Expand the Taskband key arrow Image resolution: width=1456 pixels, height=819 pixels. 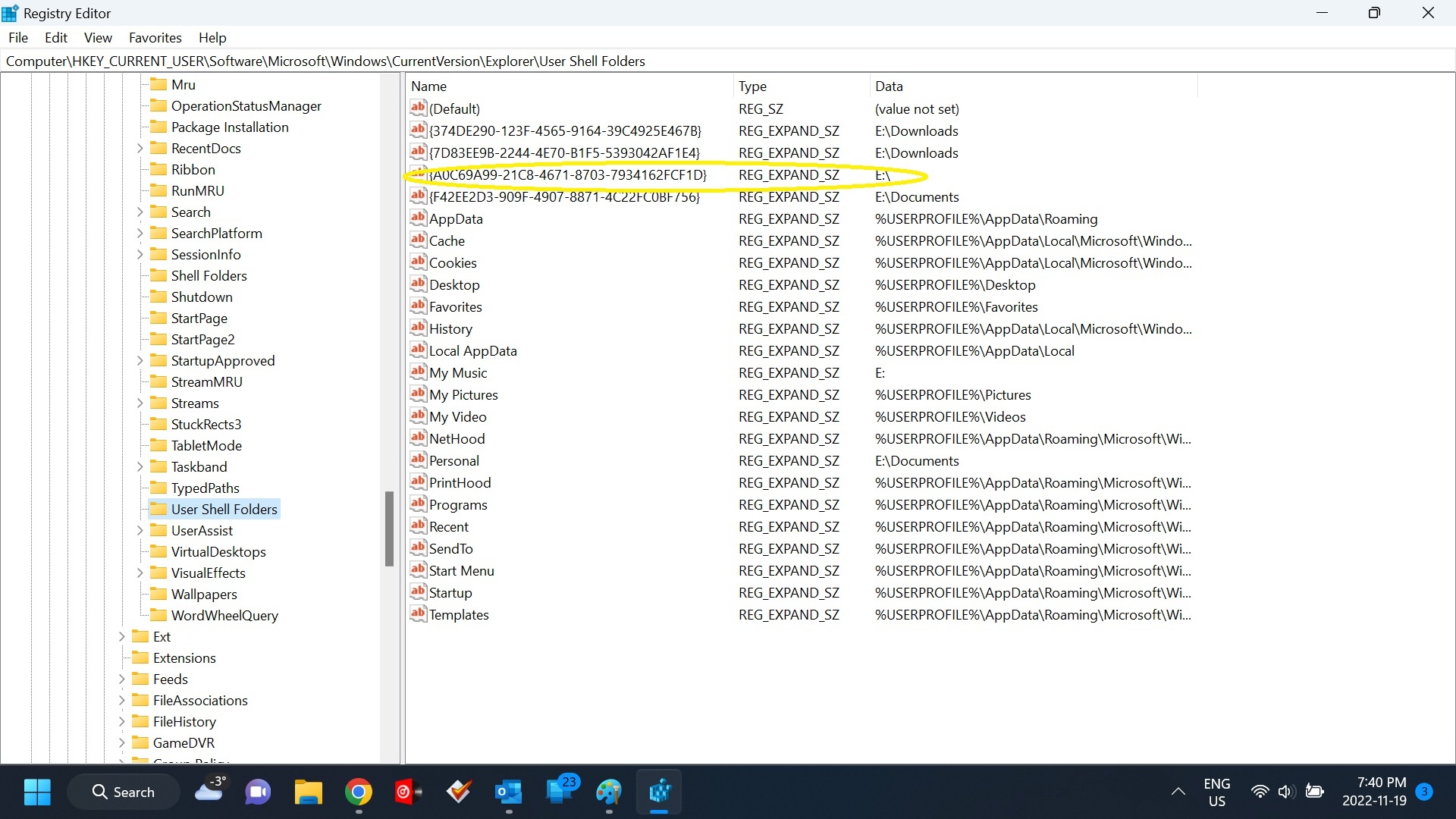point(140,467)
